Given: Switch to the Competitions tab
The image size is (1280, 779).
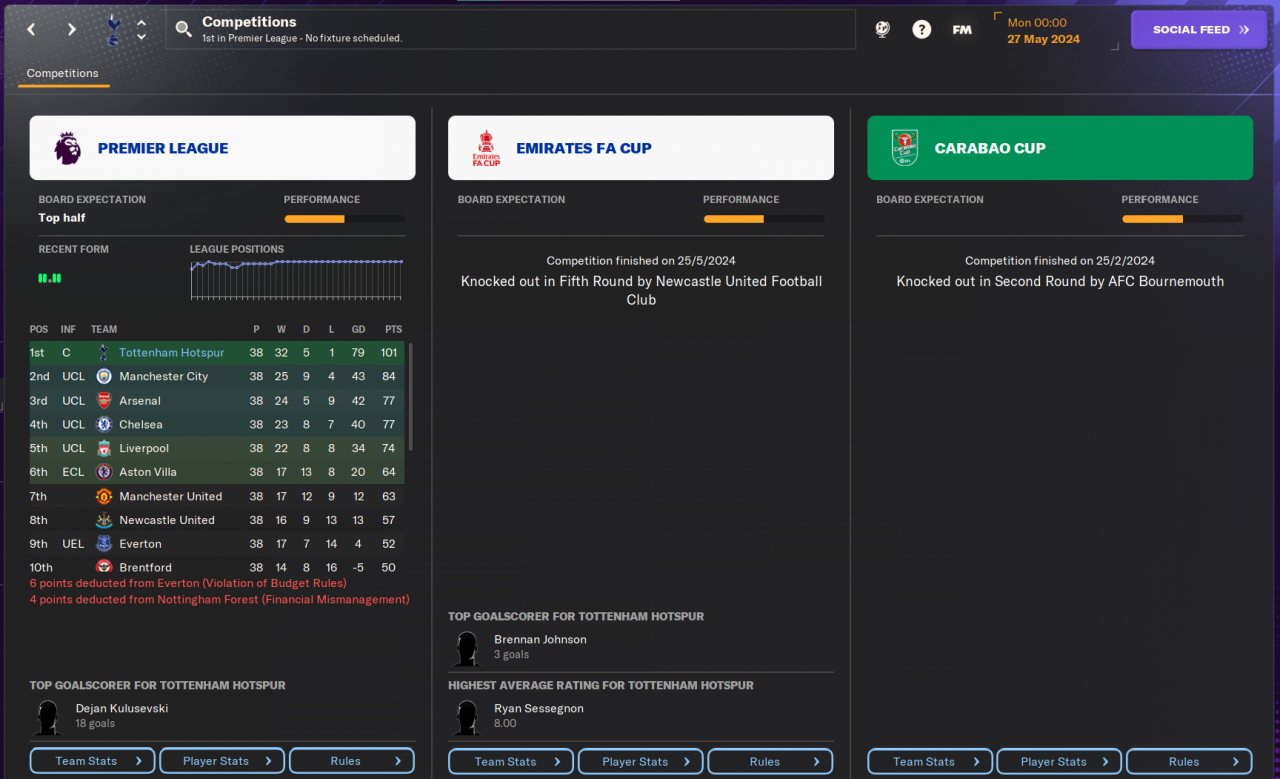Looking at the screenshot, I should (63, 74).
